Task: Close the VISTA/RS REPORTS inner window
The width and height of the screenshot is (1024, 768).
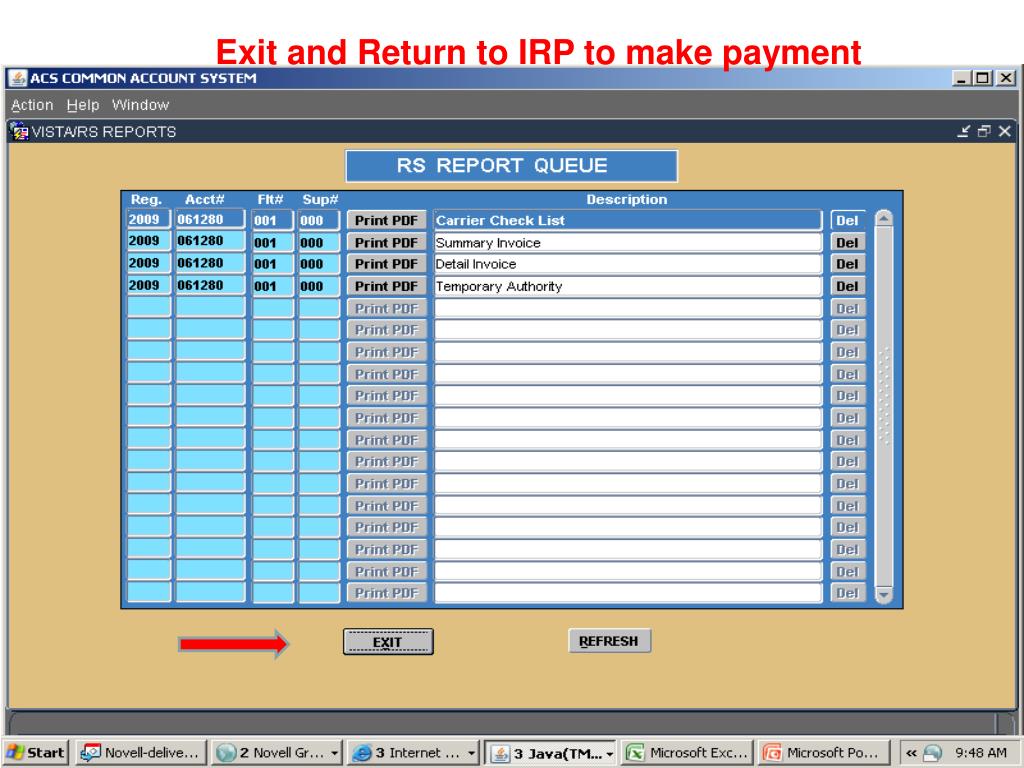Action: pyautogui.click(x=1005, y=131)
